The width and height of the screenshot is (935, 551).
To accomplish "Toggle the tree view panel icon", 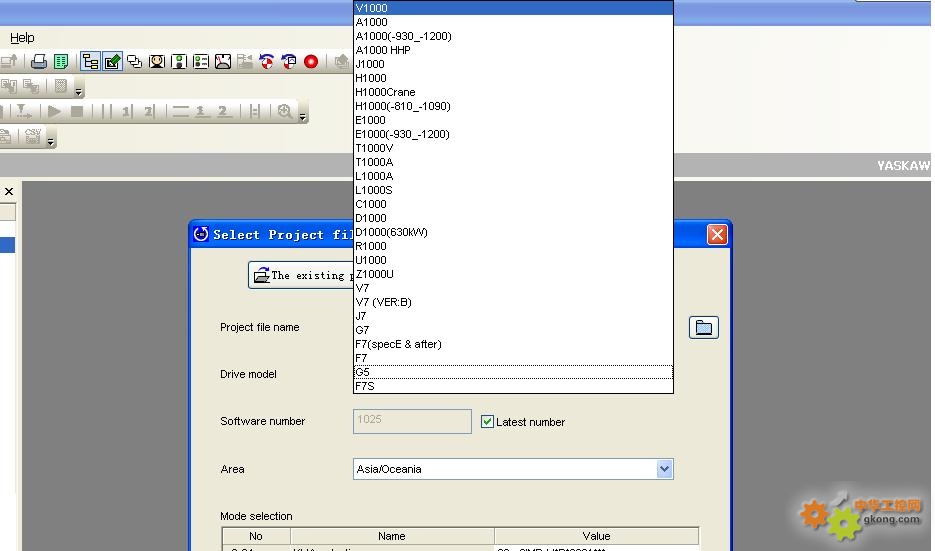I will [90, 61].
